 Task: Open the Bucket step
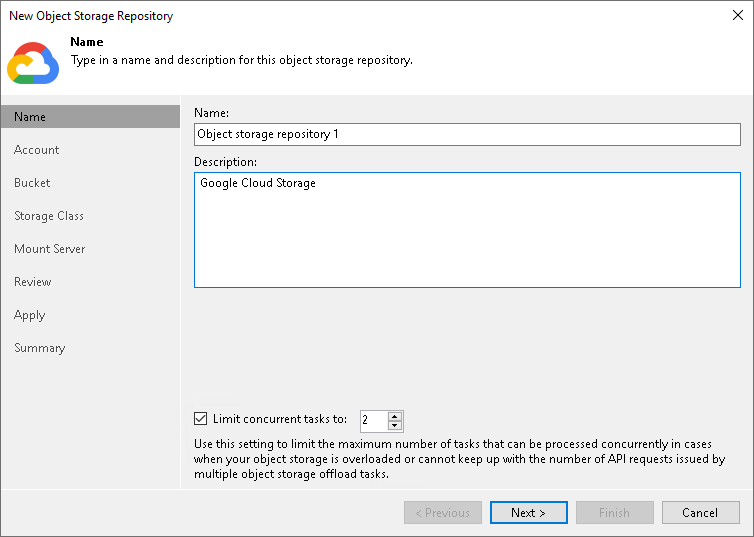[32, 183]
